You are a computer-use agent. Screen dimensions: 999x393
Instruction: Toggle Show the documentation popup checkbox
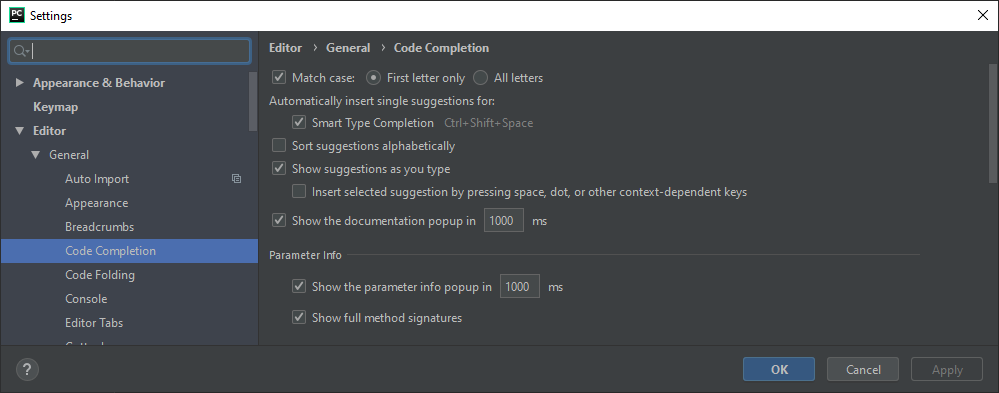278,220
